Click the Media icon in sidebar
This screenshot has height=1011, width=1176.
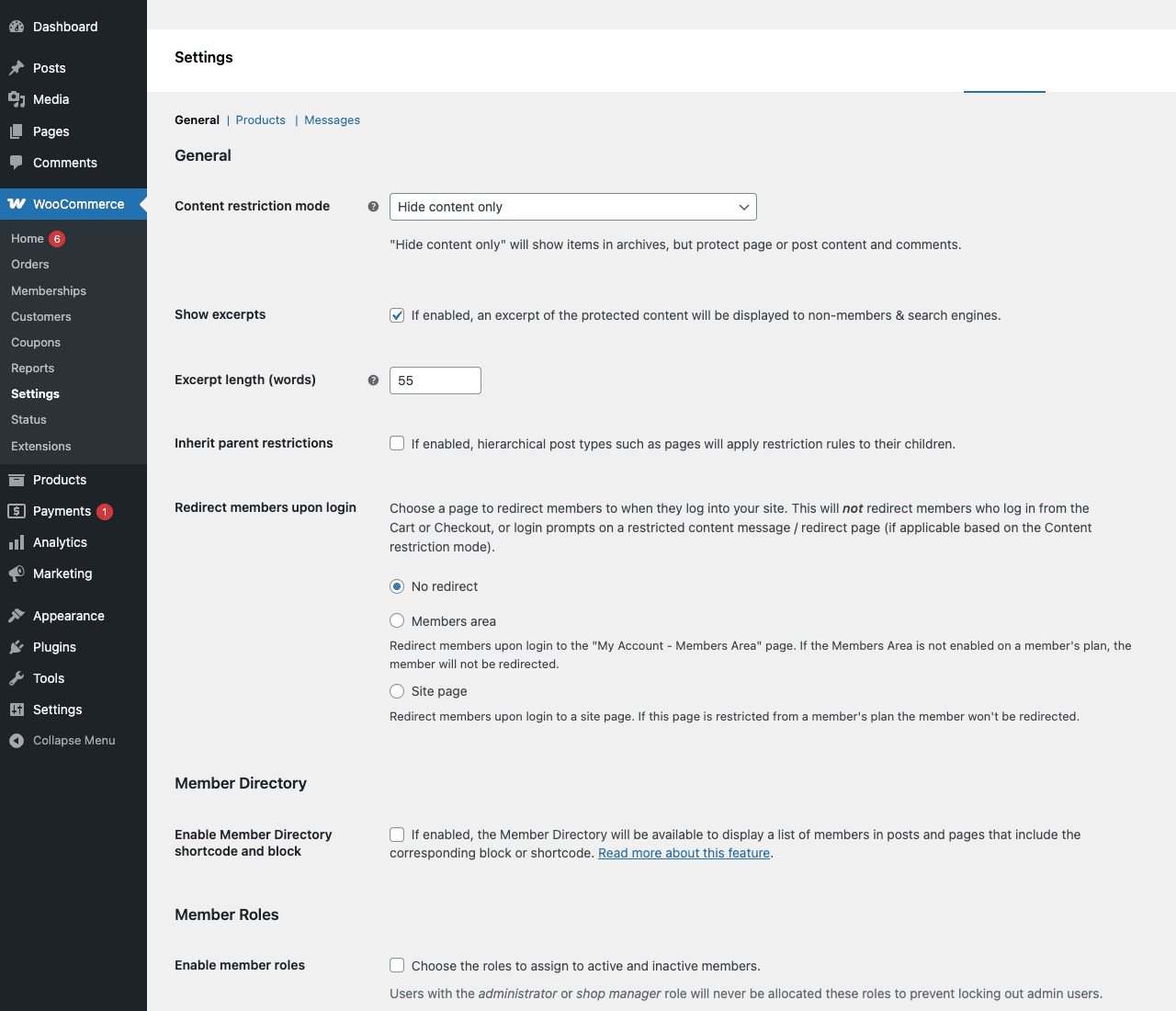pyautogui.click(x=17, y=99)
